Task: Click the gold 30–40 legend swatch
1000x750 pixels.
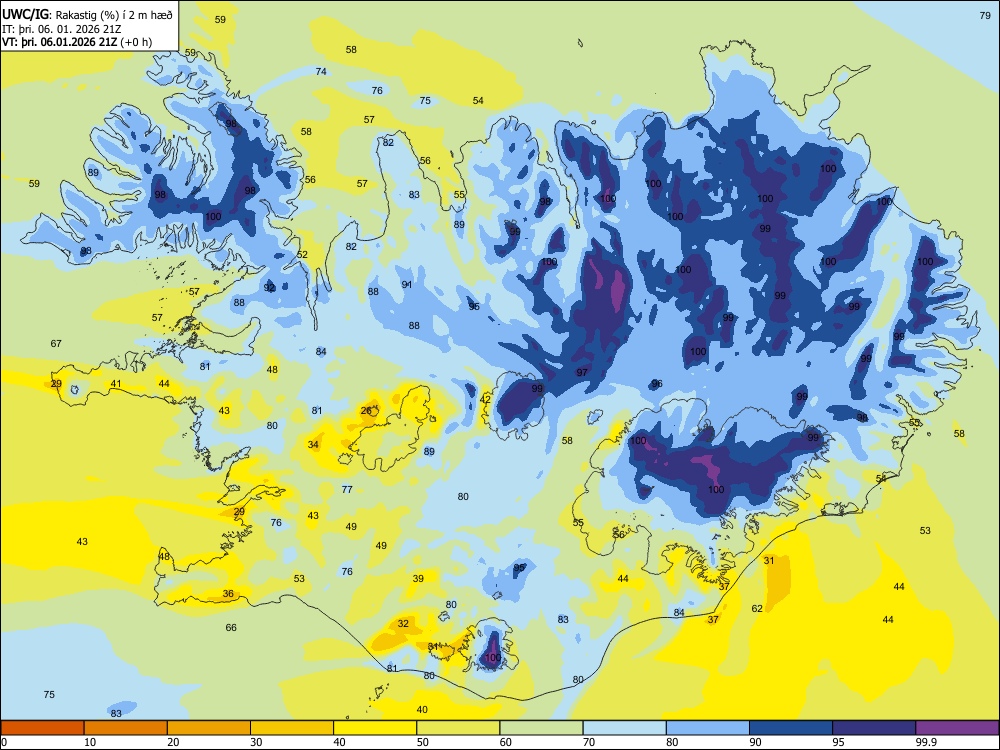Action: point(292,728)
